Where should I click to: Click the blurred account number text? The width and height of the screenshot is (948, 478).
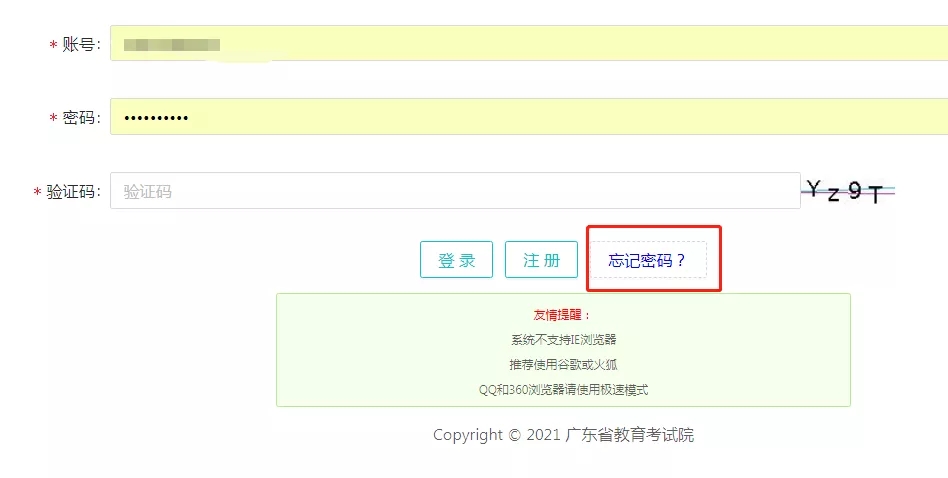172,44
